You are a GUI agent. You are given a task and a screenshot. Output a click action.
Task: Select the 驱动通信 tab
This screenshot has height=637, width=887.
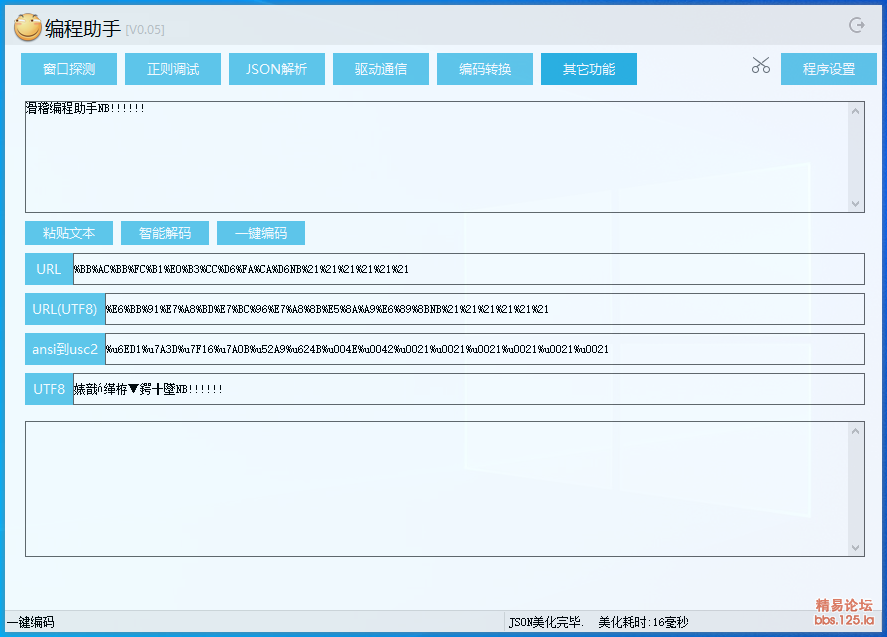381,69
